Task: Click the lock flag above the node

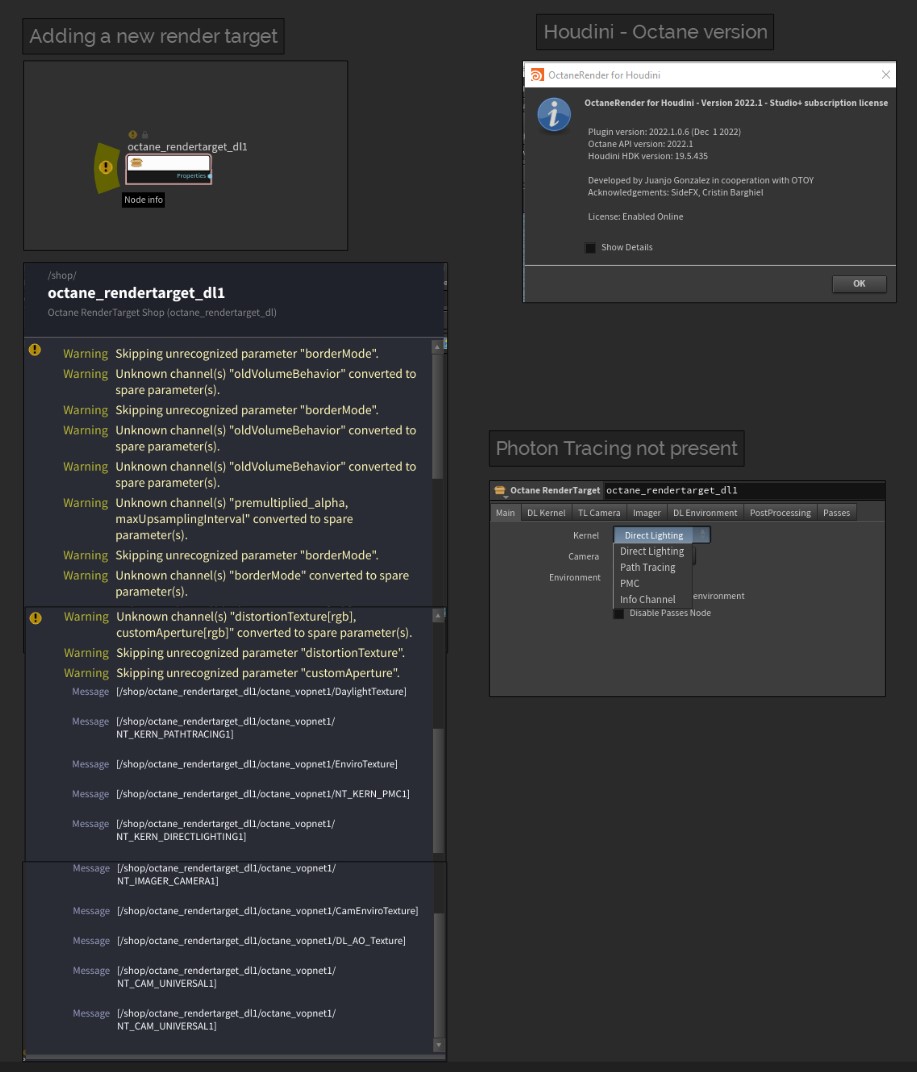Action: point(145,135)
